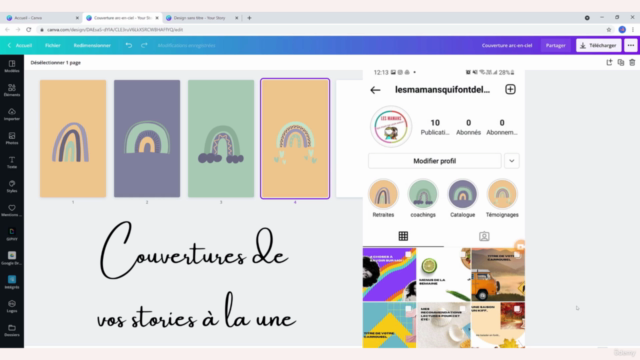This screenshot has width=640, height=360.
Task: Open the Google Drive integration
Action: (12, 258)
